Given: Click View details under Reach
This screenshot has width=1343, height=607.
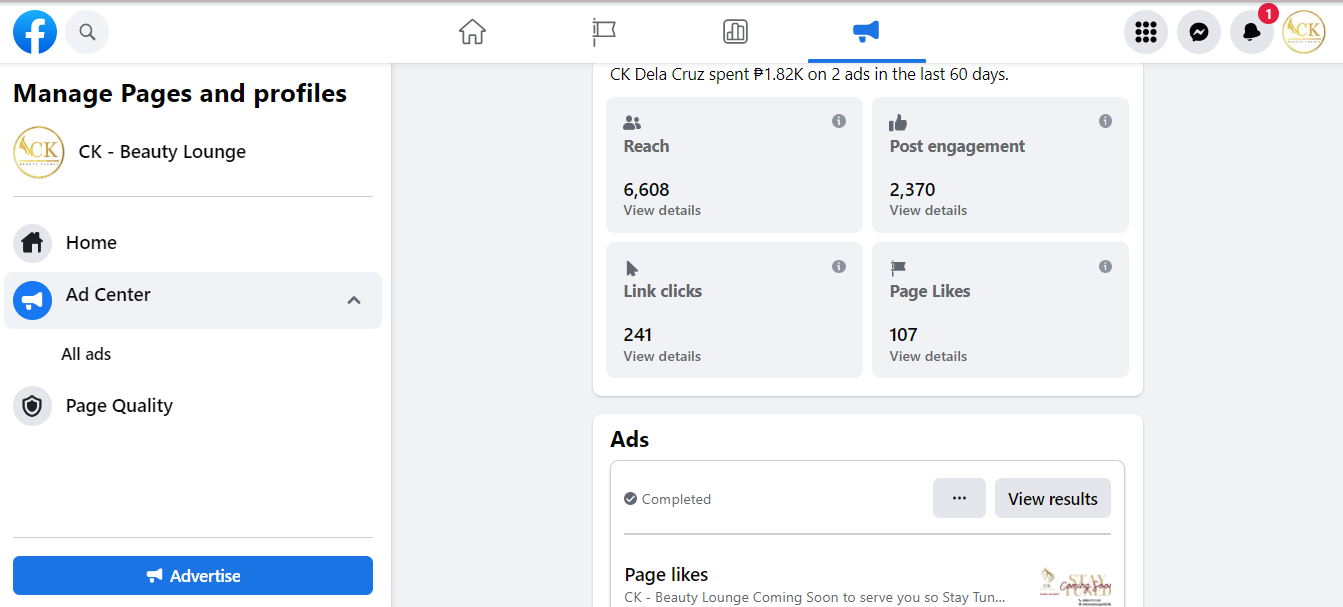Looking at the screenshot, I should pyautogui.click(x=662, y=211).
